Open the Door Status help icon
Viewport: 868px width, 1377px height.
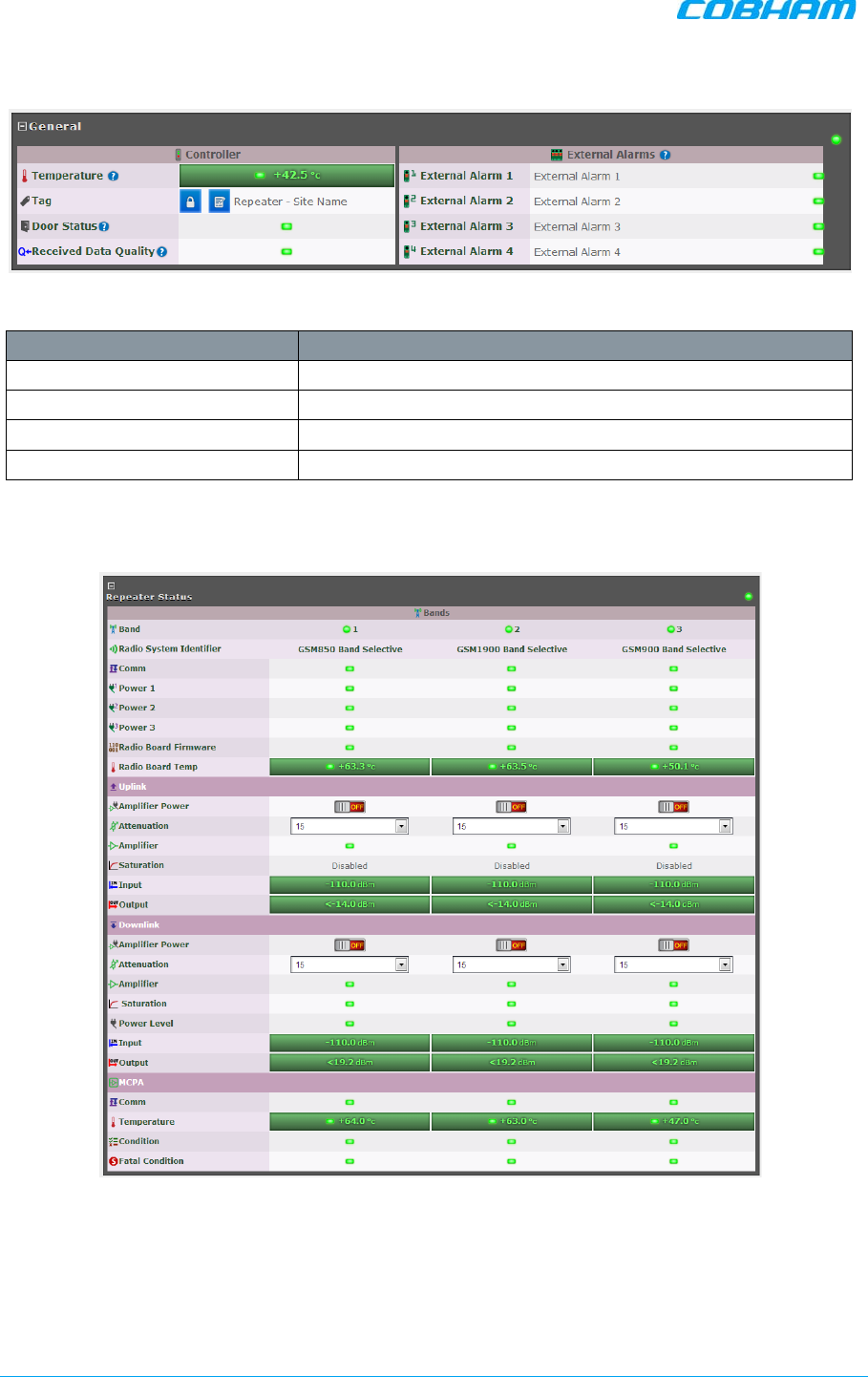[x=104, y=226]
